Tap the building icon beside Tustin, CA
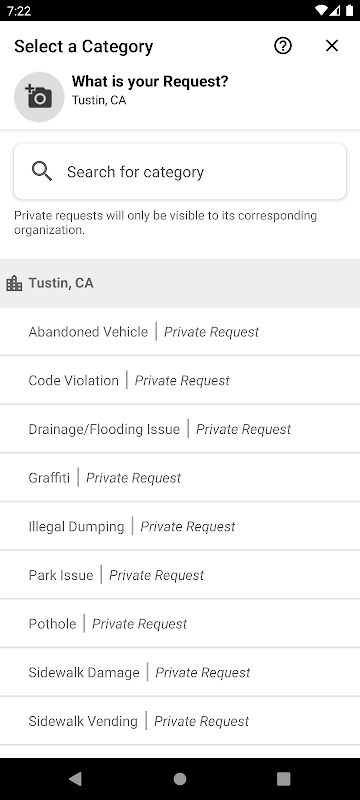This screenshot has height=800, width=360. pyautogui.click(x=14, y=283)
